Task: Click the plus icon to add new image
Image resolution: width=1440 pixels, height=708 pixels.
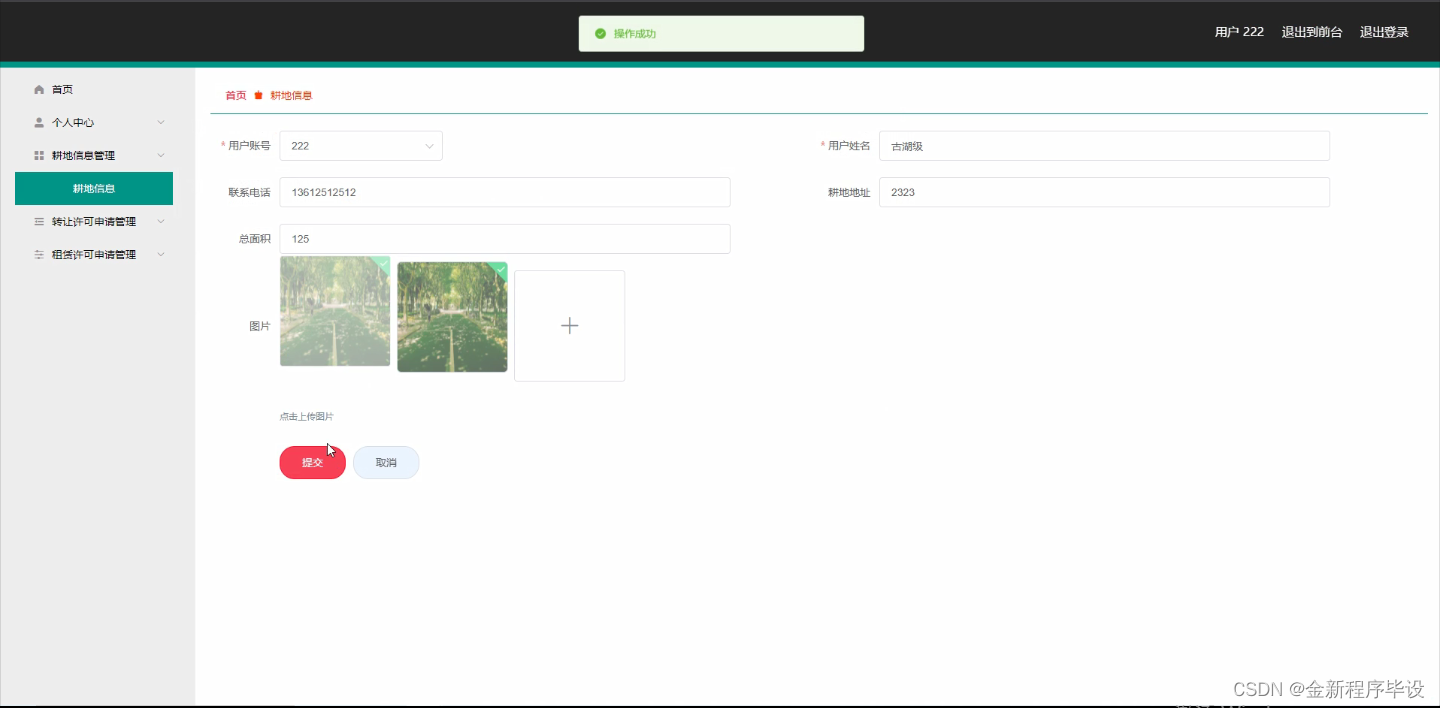Action: (569, 325)
